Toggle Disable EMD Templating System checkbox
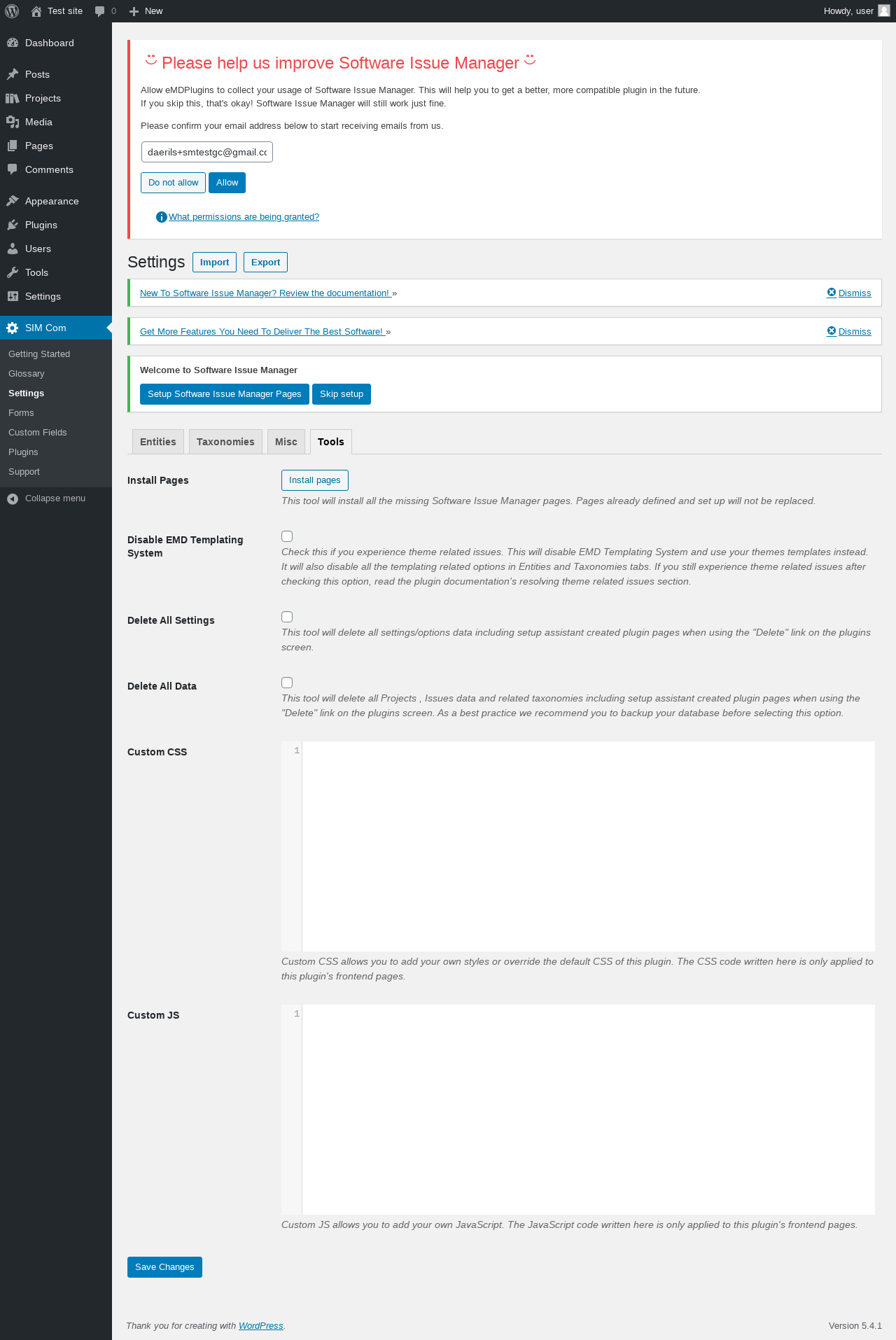 tap(287, 536)
